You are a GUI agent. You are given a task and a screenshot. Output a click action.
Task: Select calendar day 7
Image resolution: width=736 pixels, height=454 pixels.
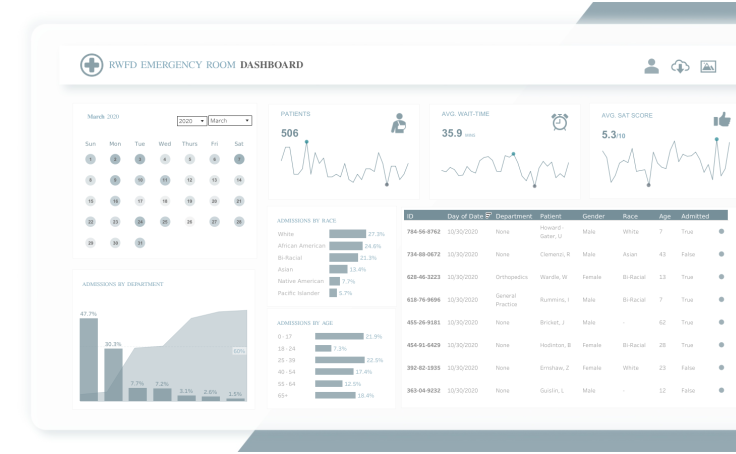pyautogui.click(x=239, y=159)
